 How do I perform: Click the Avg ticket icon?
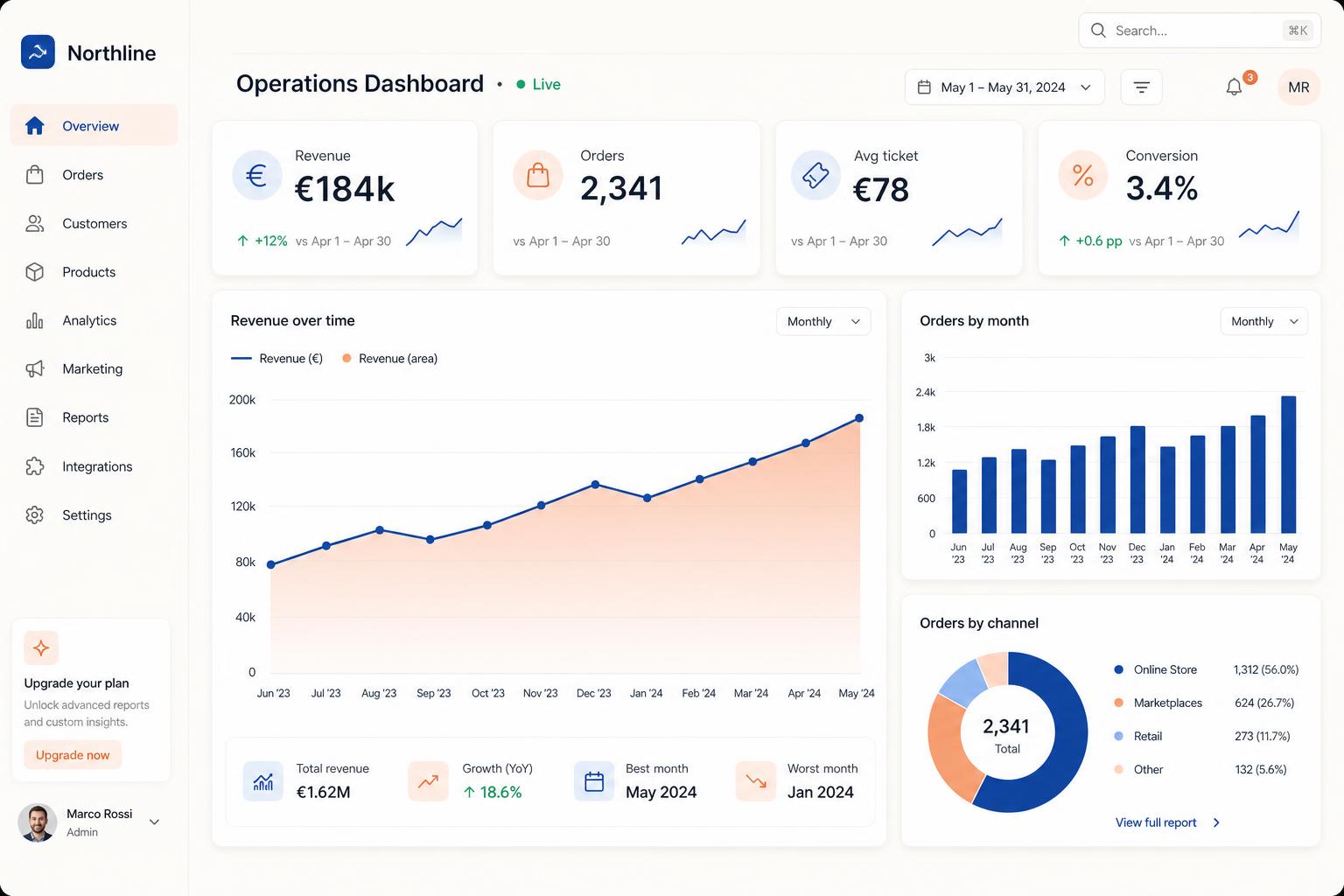pos(815,176)
